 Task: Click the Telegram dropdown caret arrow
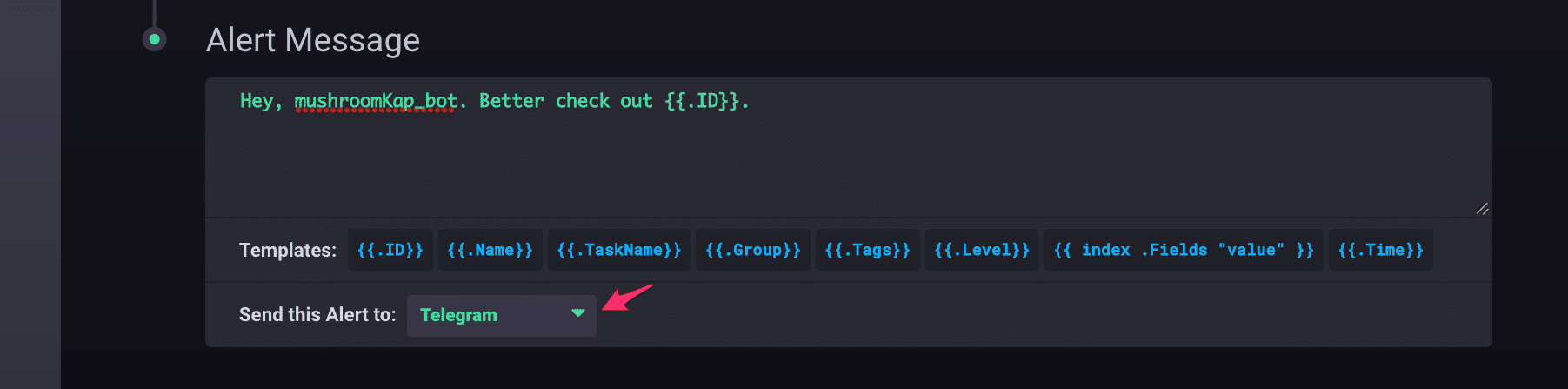(x=577, y=313)
